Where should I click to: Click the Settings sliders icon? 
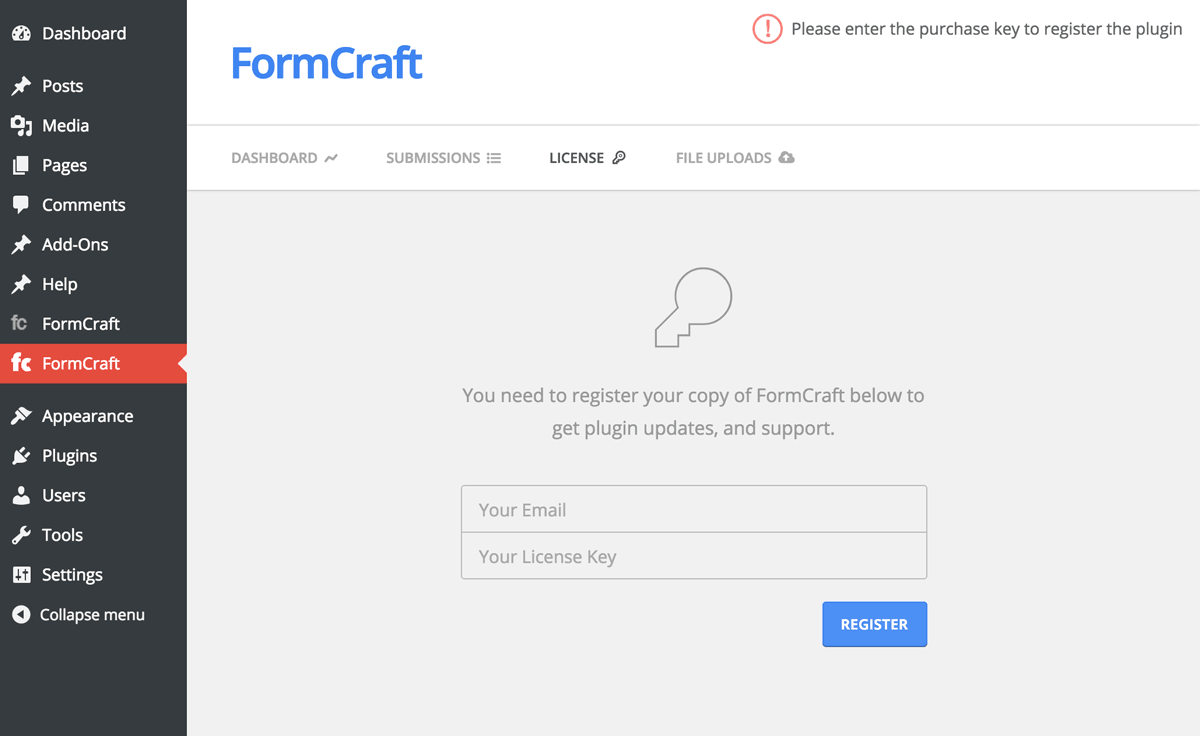(21, 574)
